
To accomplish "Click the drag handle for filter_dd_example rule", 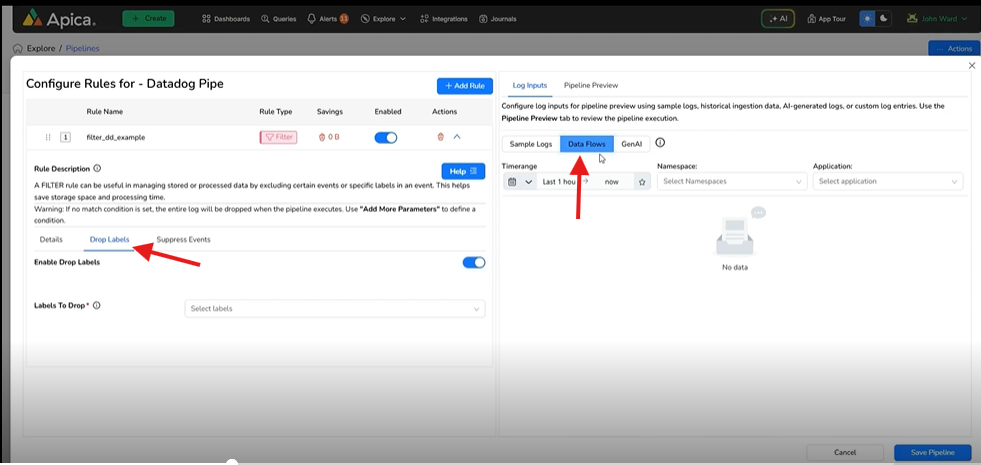I will 48,137.
